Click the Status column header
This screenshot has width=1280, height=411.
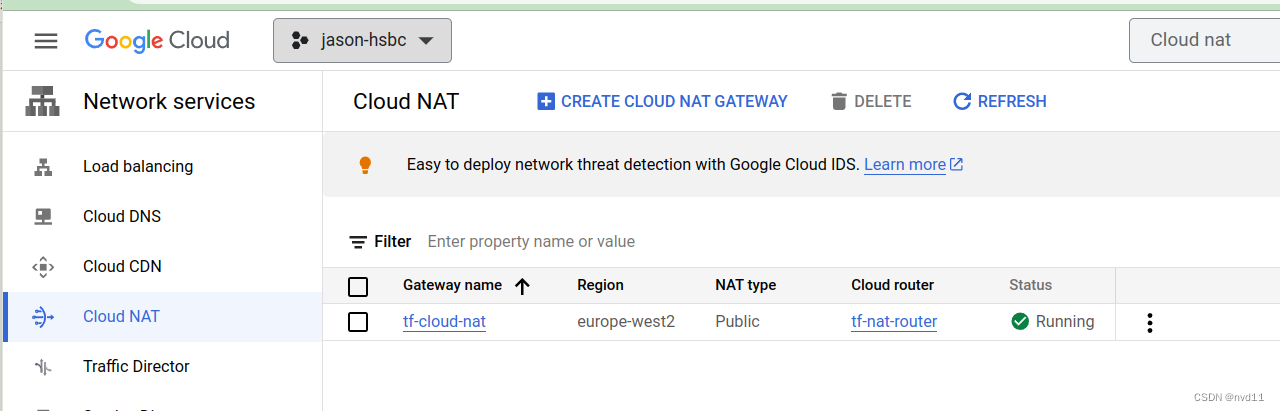click(1030, 285)
